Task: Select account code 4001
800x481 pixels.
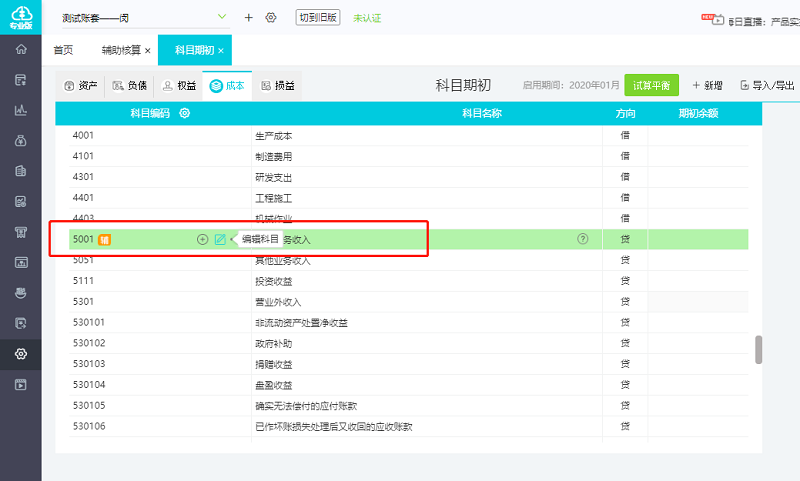Action: click(83, 135)
